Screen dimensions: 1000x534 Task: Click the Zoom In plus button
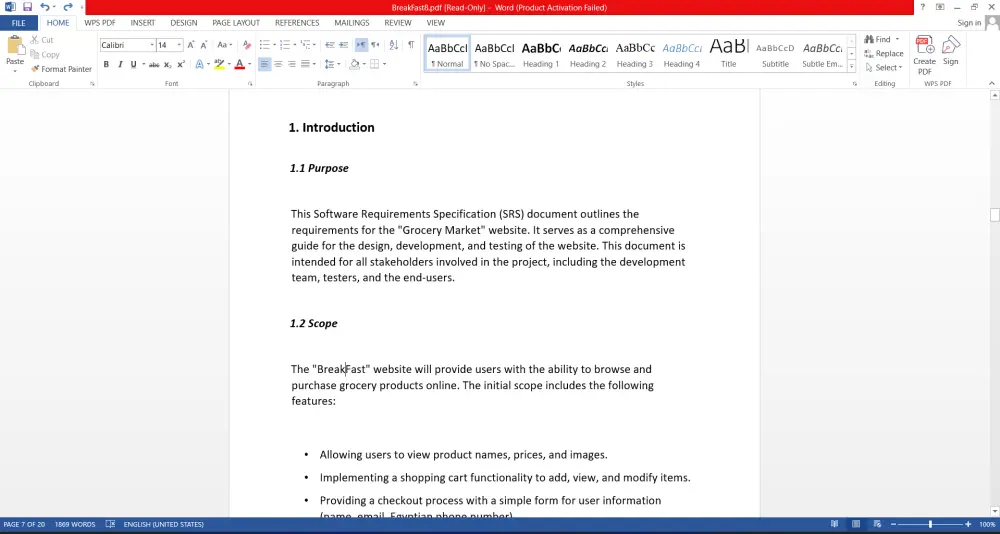tap(968, 524)
